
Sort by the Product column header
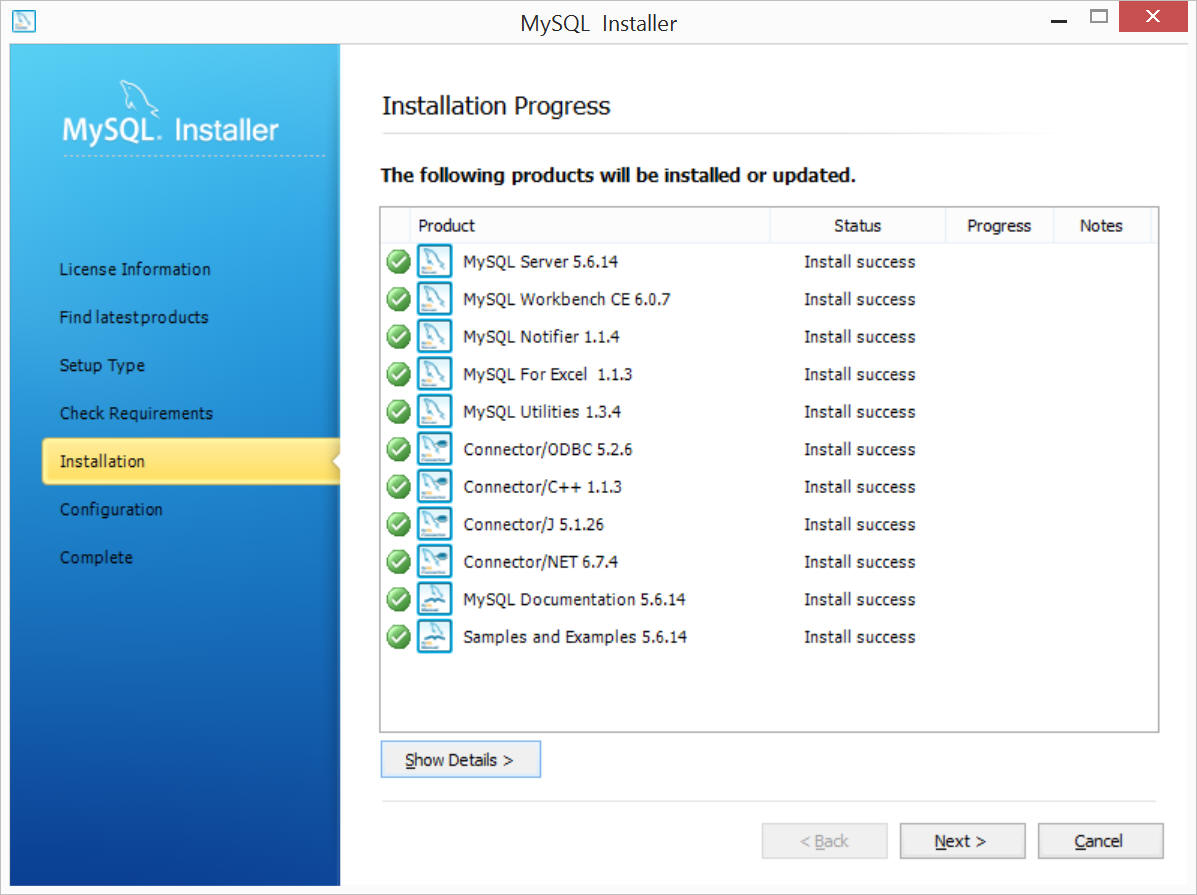590,225
